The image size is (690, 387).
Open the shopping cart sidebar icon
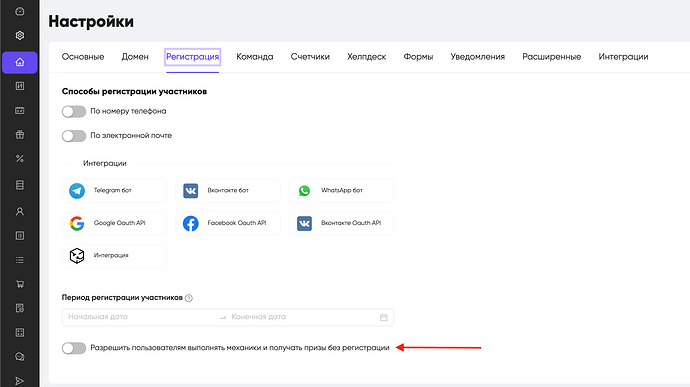click(20, 284)
